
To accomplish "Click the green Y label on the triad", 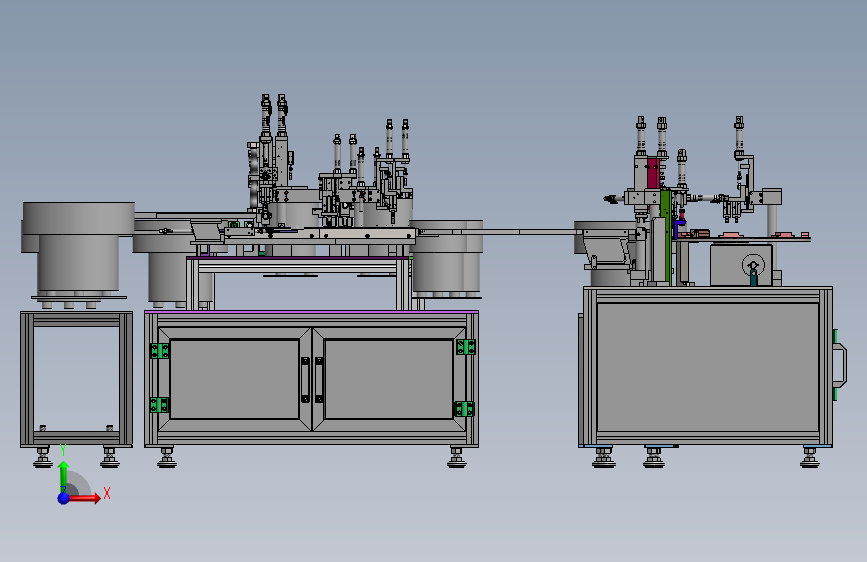I will [63, 450].
